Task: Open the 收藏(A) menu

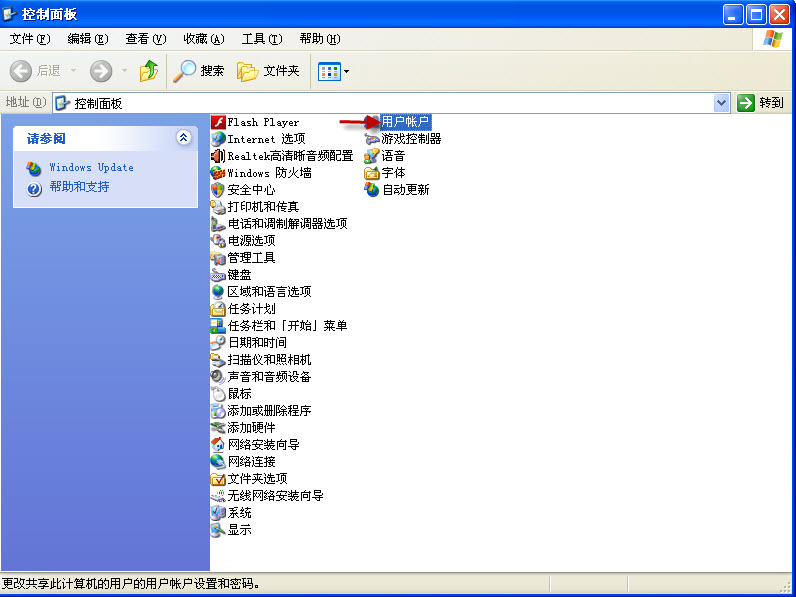Action: pyautogui.click(x=204, y=39)
